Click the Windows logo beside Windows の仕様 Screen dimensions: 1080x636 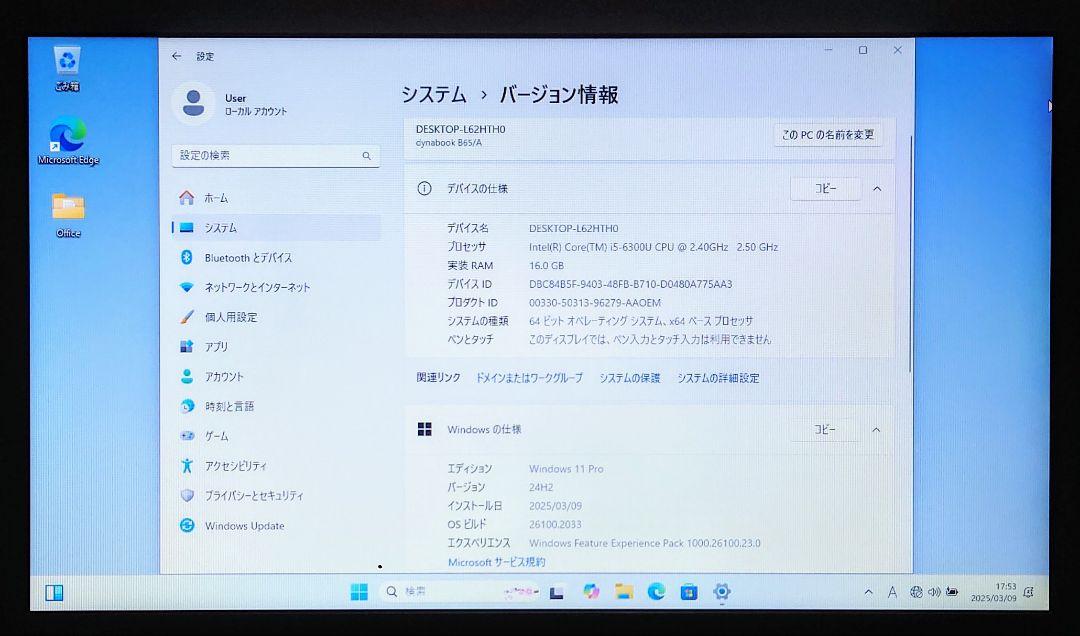coord(425,429)
